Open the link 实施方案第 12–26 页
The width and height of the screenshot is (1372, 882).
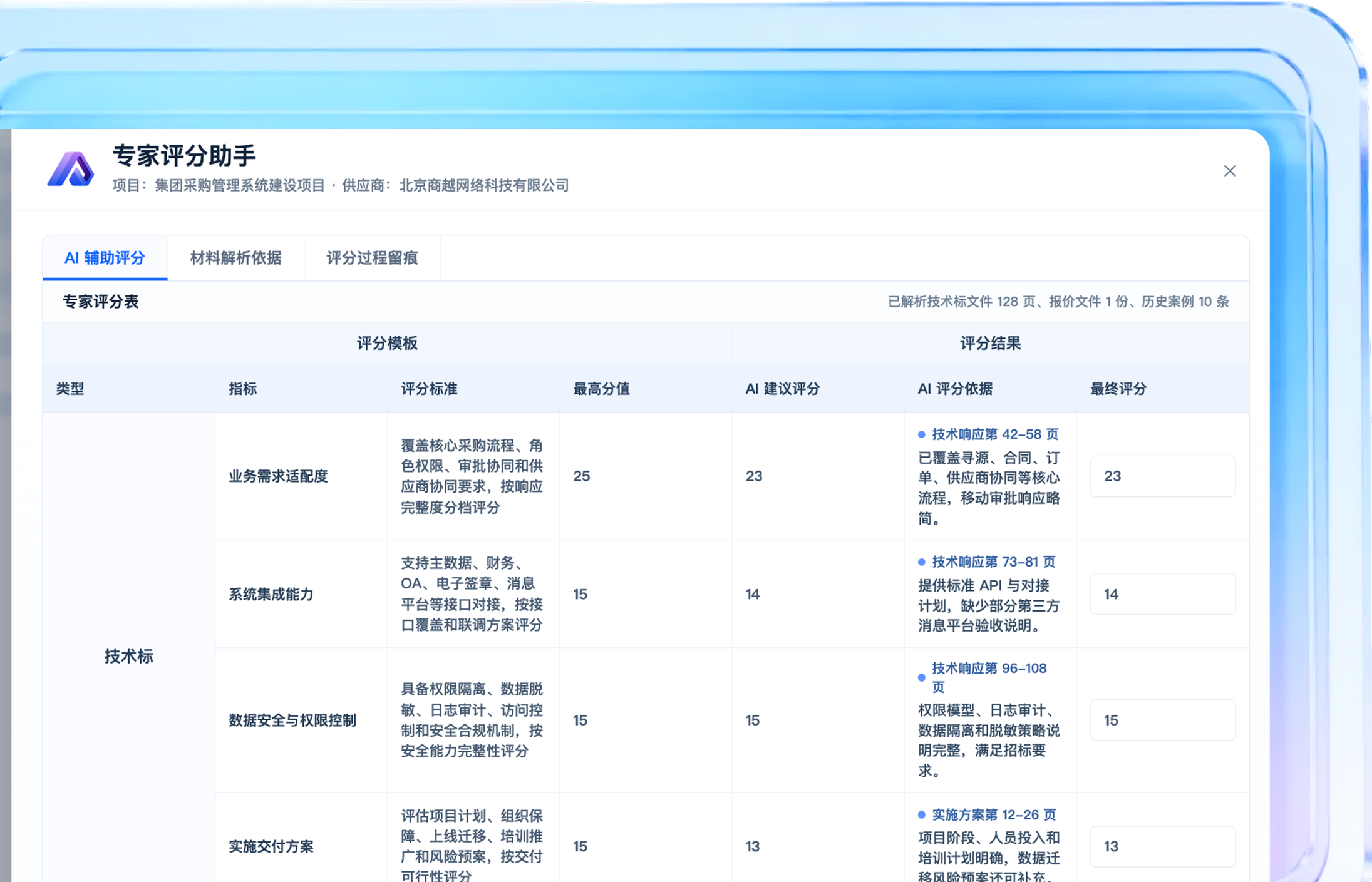tap(994, 814)
